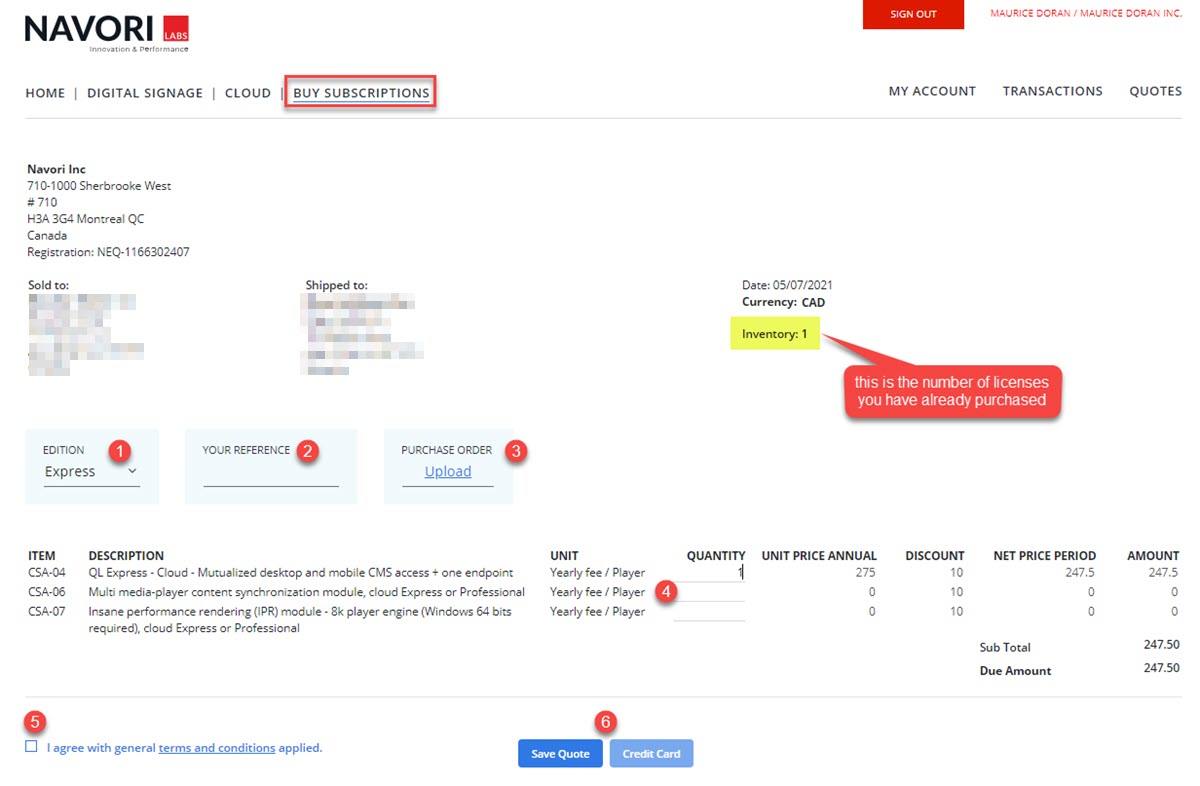Click the '710-1000 Sherbrooke West' address line
The width and height of the screenshot is (1200, 786).
pyautogui.click(x=99, y=186)
